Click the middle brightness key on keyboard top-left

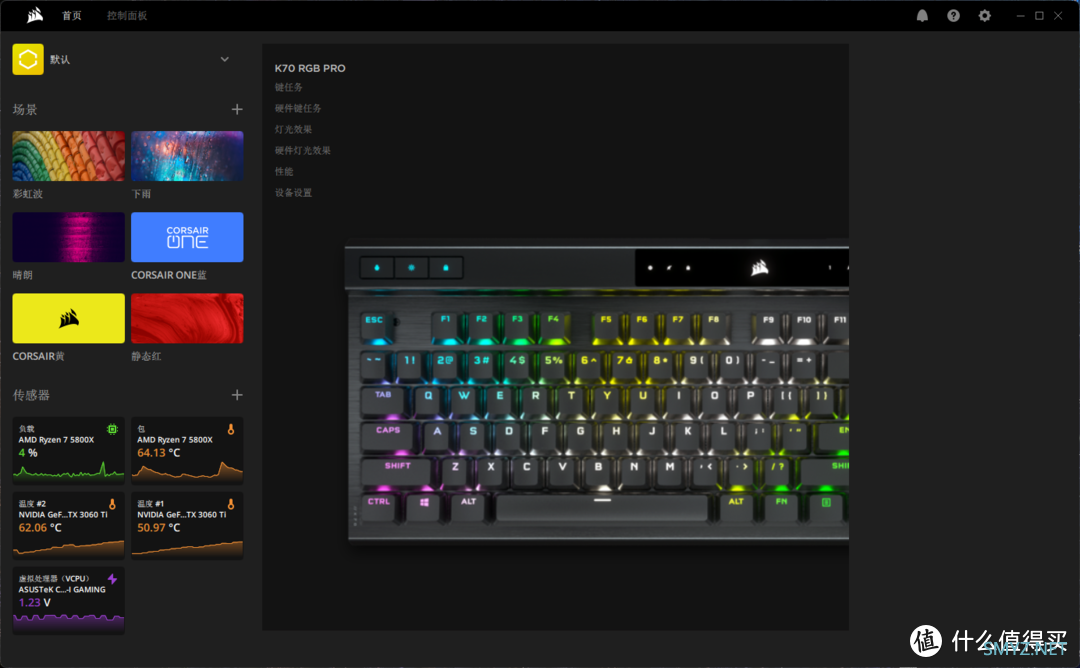point(411,268)
